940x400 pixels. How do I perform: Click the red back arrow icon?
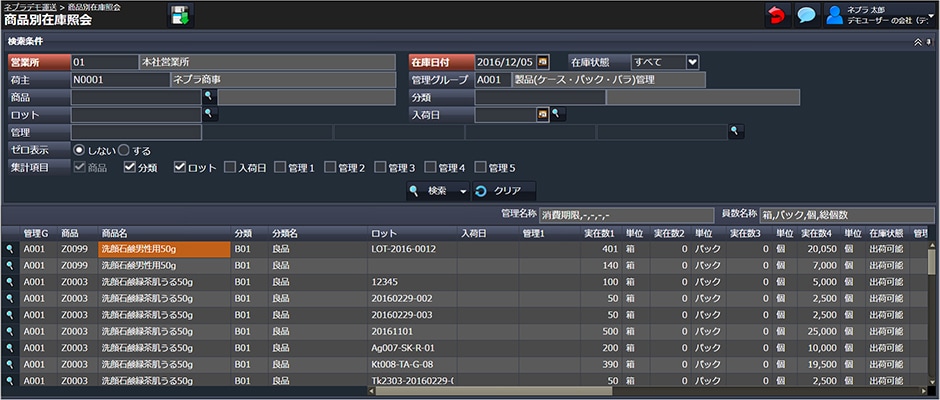(x=776, y=15)
